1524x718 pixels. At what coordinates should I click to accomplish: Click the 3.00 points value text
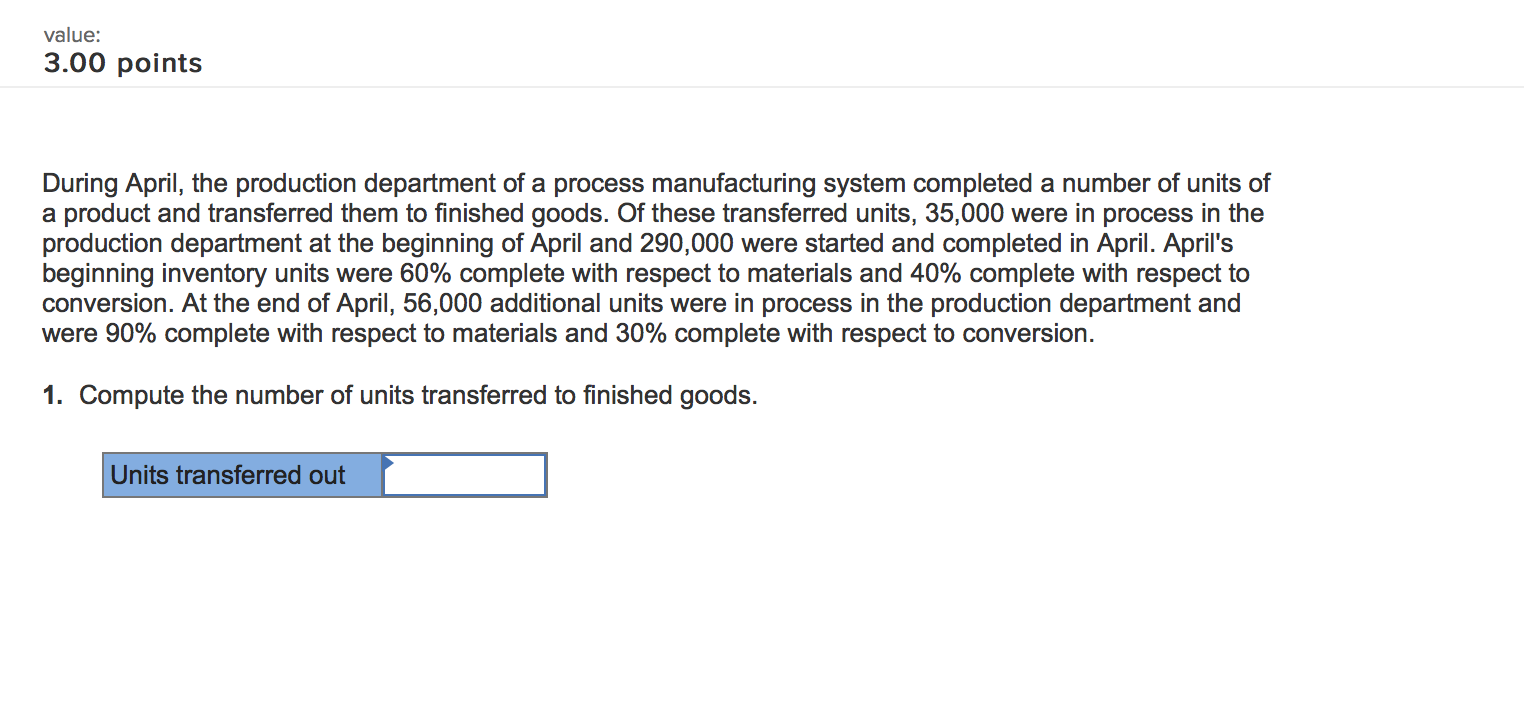(x=121, y=62)
